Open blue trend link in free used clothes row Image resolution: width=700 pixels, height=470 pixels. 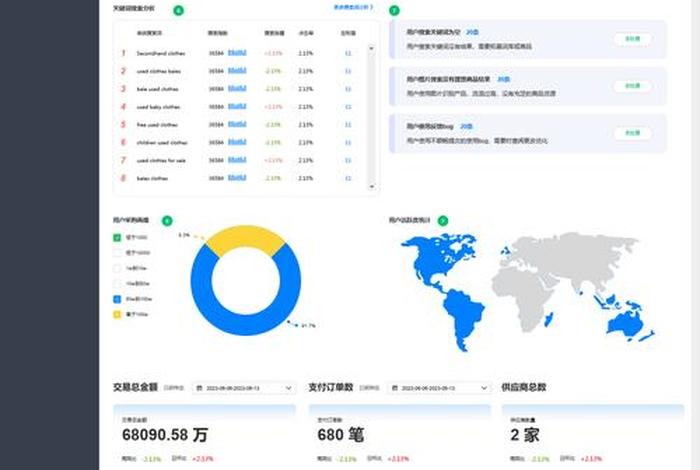(237, 124)
